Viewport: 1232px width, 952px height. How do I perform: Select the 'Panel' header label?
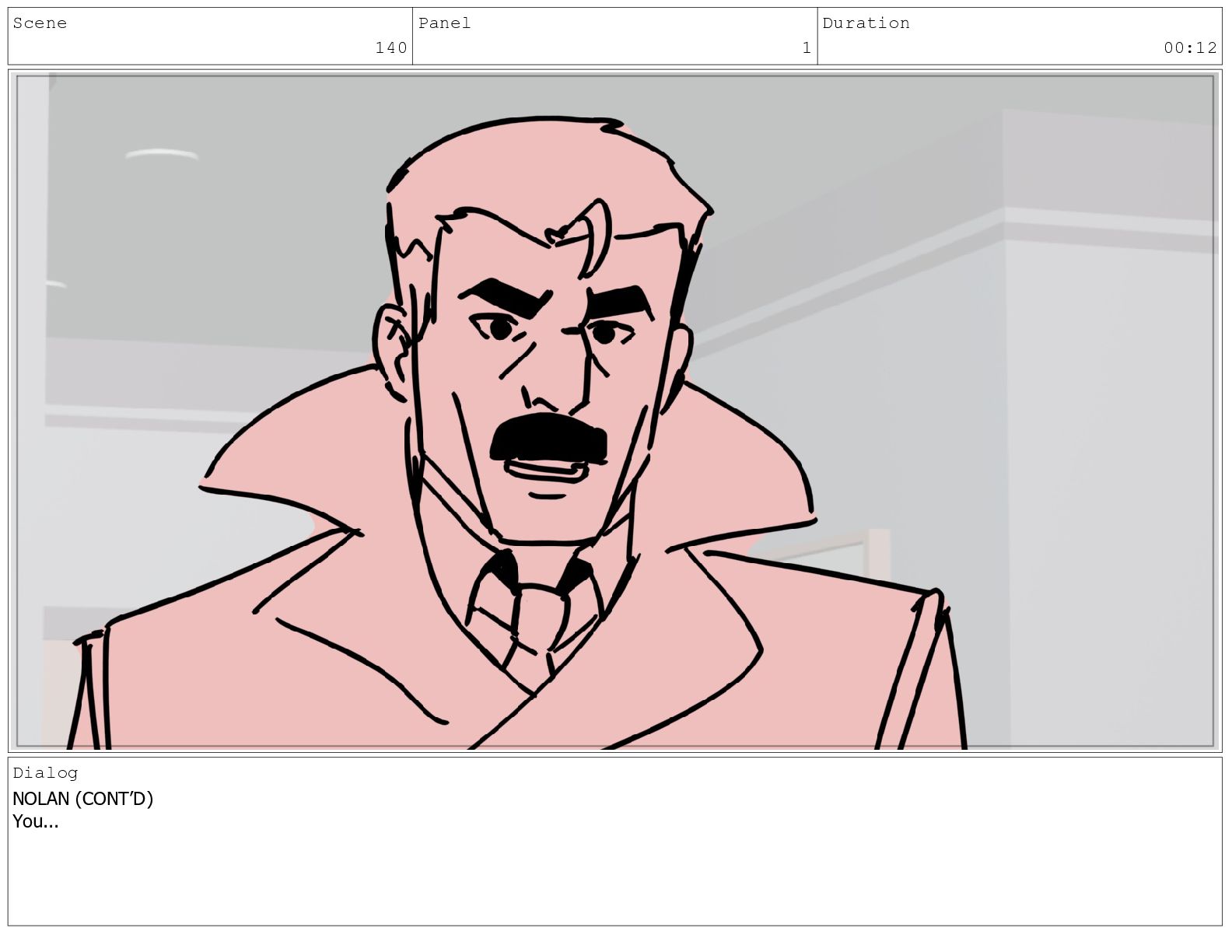(x=444, y=23)
